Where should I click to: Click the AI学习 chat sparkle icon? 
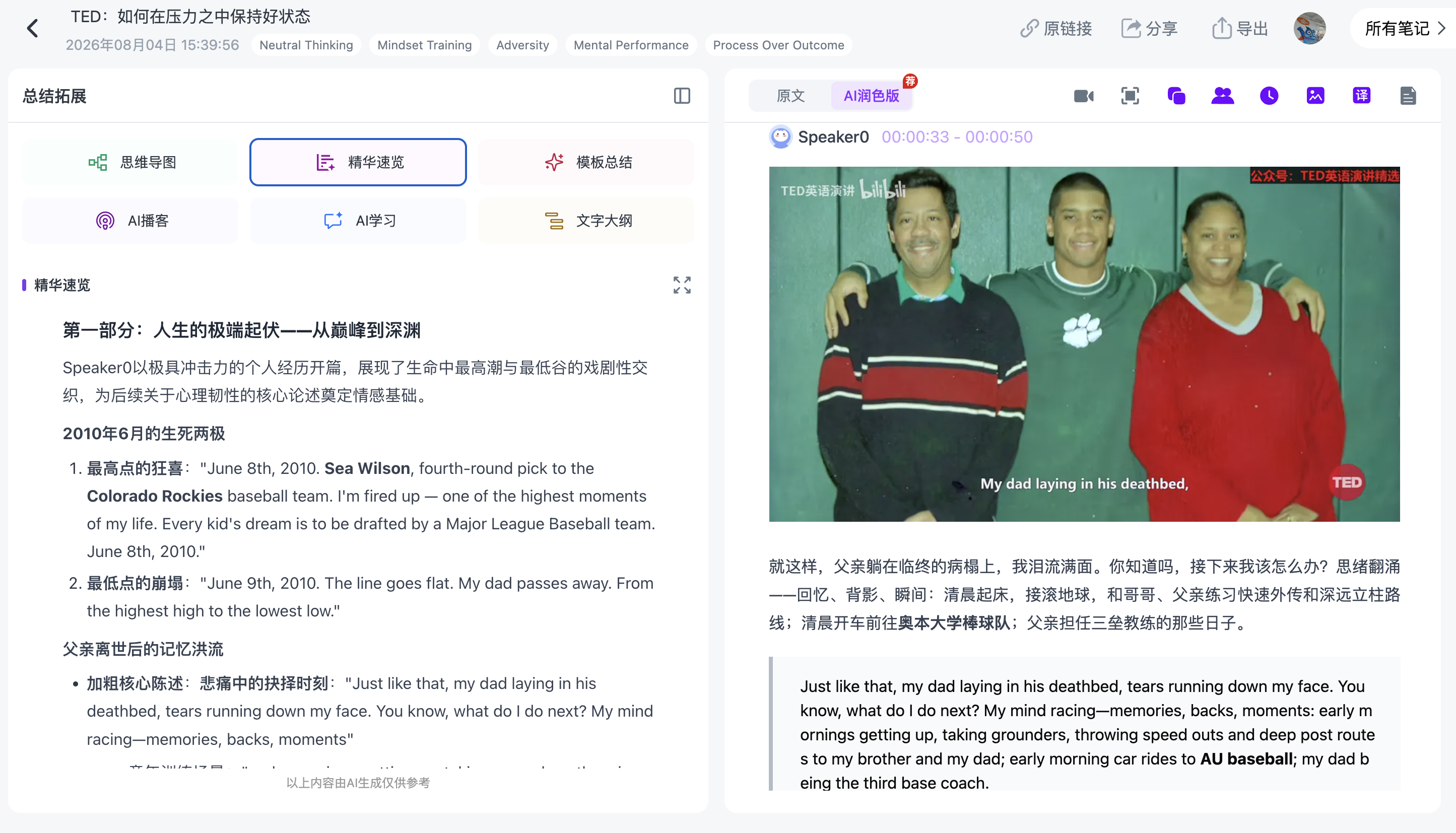pyautogui.click(x=333, y=220)
